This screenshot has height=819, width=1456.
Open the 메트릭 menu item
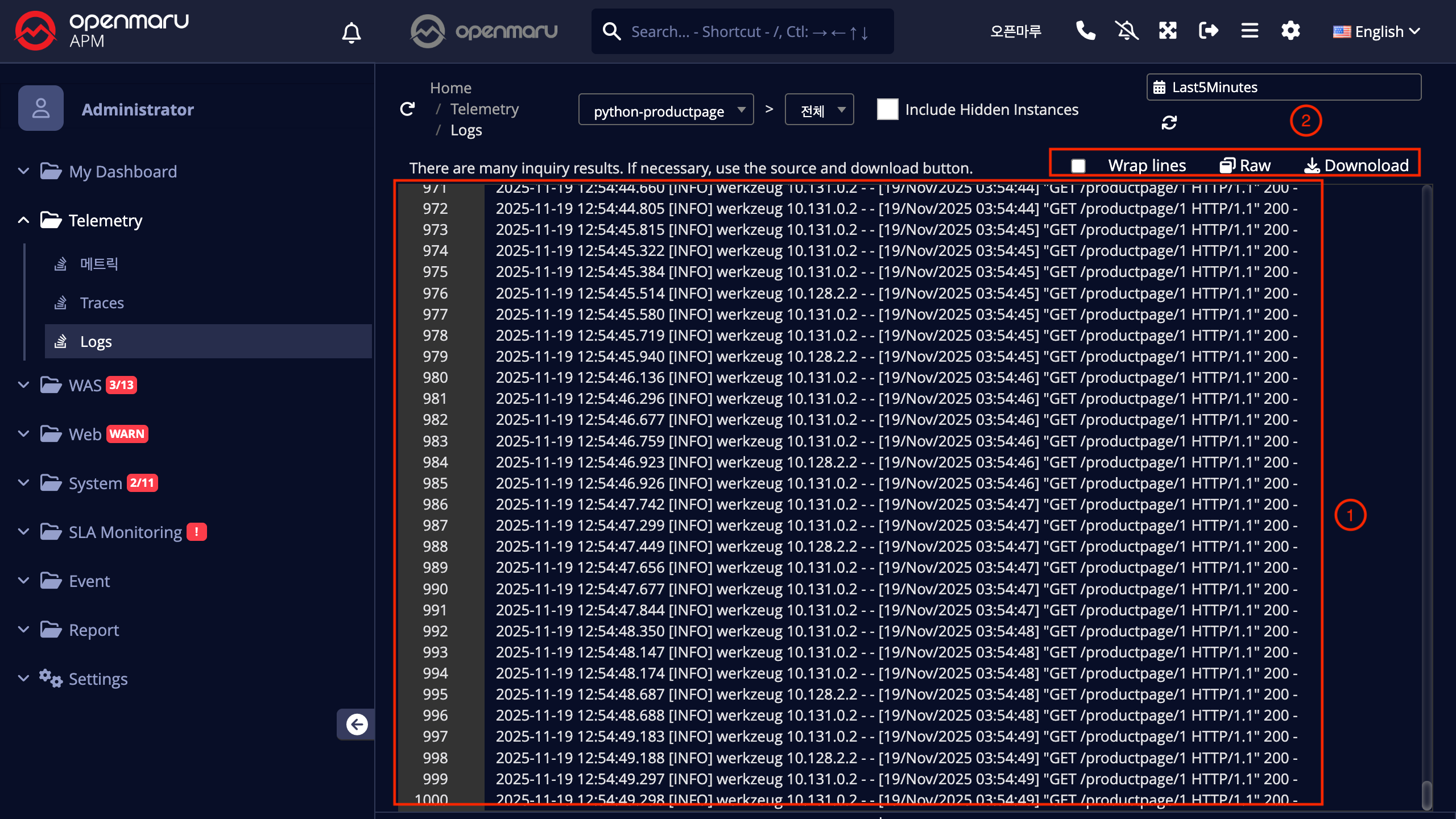[x=98, y=264]
